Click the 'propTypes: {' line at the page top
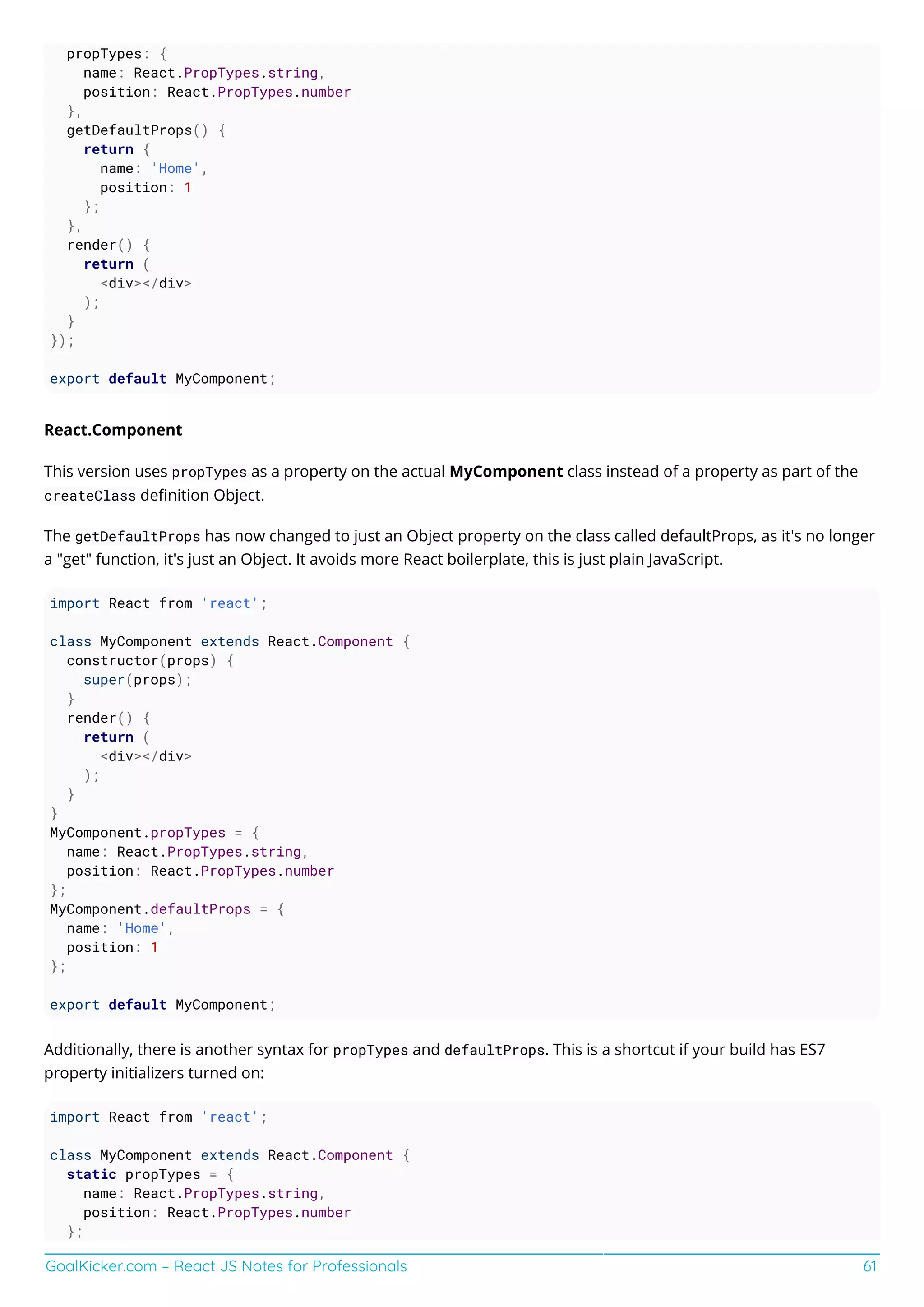Screen dimensions: 924x1307 tap(116, 54)
